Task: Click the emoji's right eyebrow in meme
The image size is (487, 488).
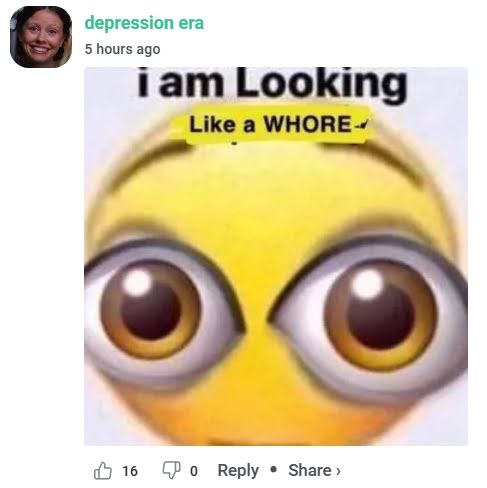Action: (x=383, y=157)
